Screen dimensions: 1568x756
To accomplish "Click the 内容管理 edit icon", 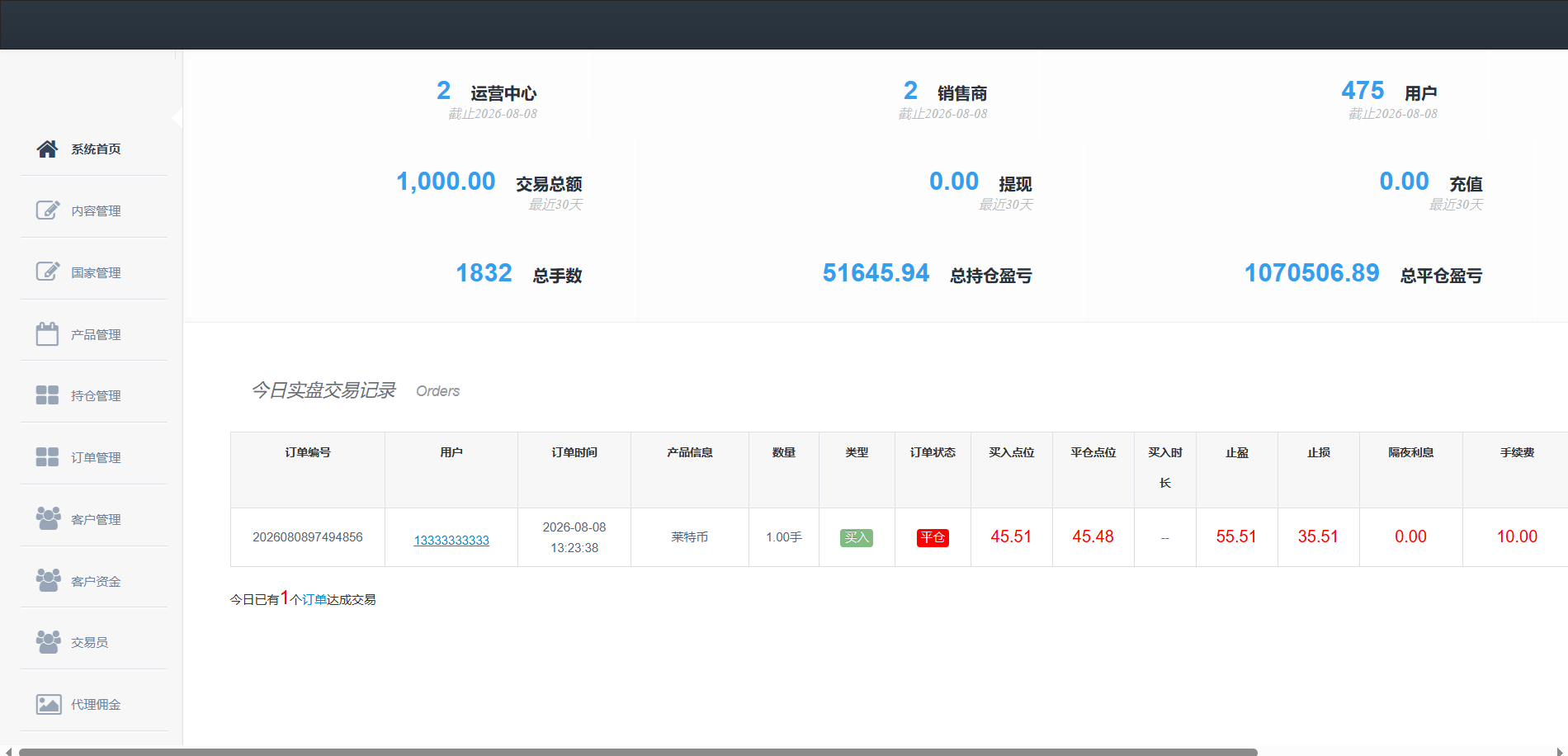I will click(48, 210).
